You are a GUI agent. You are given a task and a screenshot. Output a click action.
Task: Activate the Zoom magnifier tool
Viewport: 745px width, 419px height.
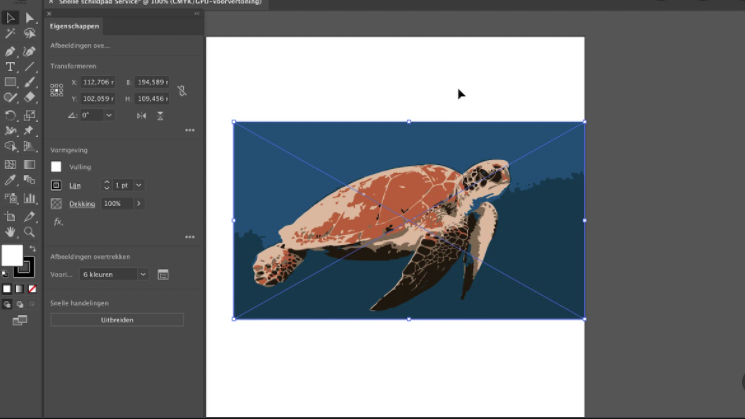click(x=29, y=232)
